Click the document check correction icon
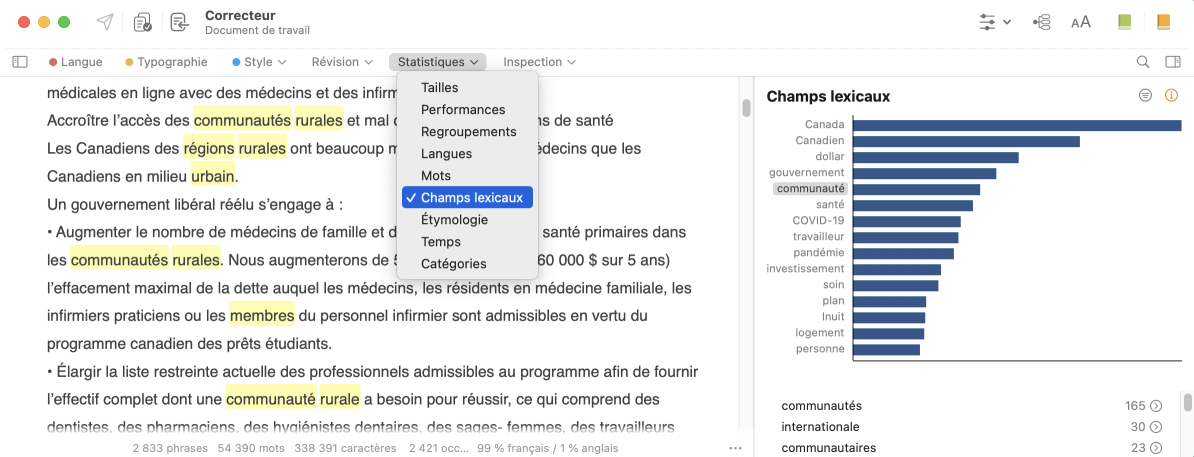This screenshot has height=457, width=1194. [142, 22]
